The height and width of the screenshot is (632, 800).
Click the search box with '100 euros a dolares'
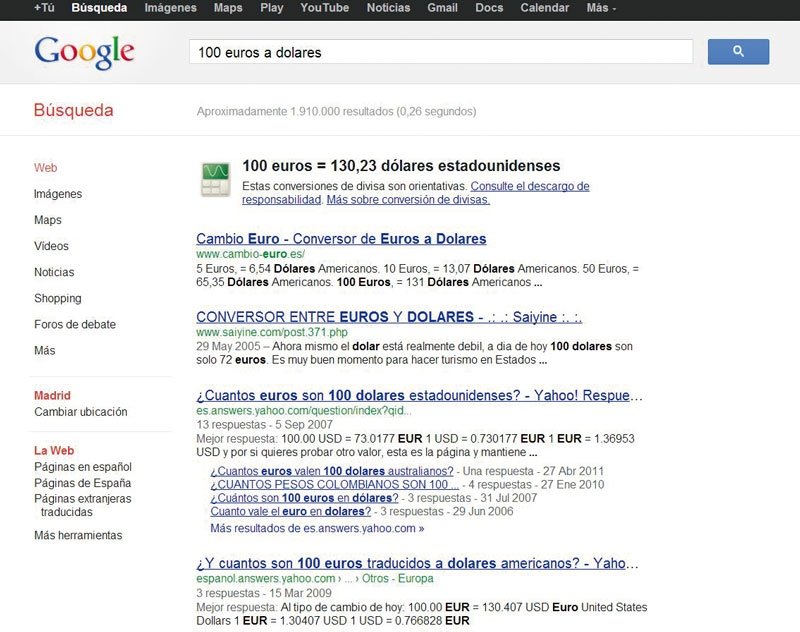click(441, 52)
